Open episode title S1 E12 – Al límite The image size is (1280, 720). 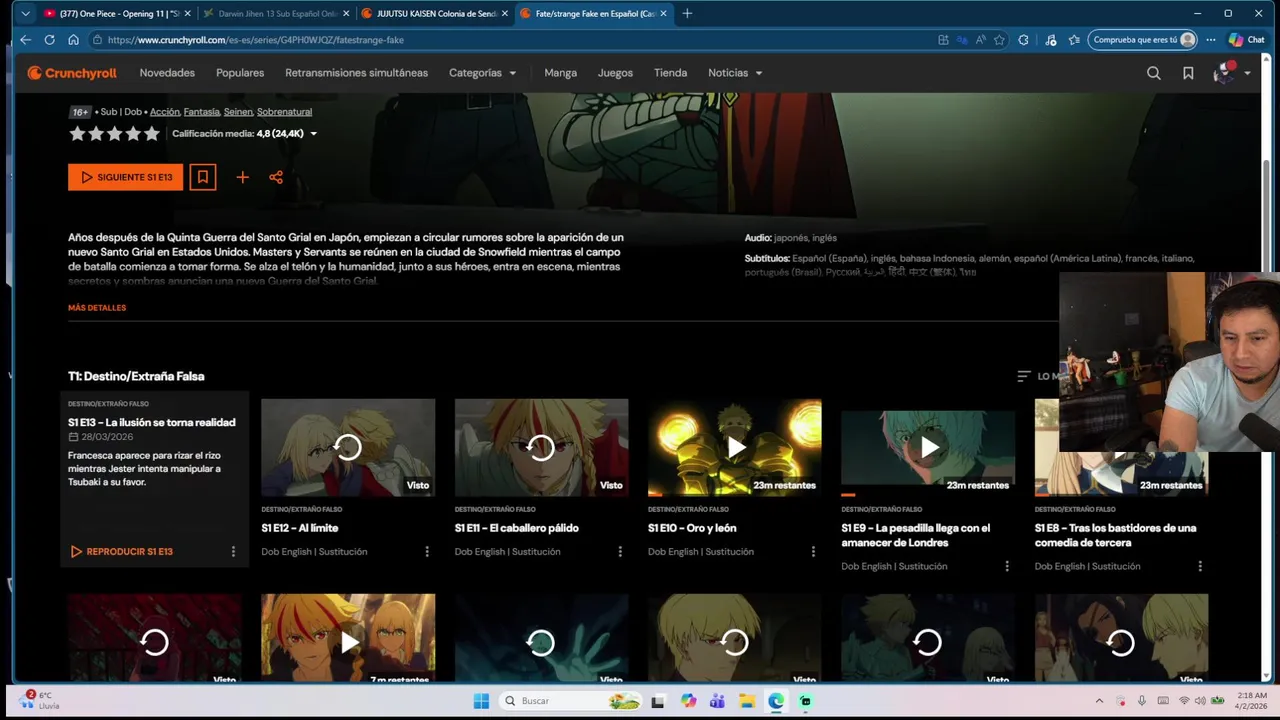(x=300, y=528)
